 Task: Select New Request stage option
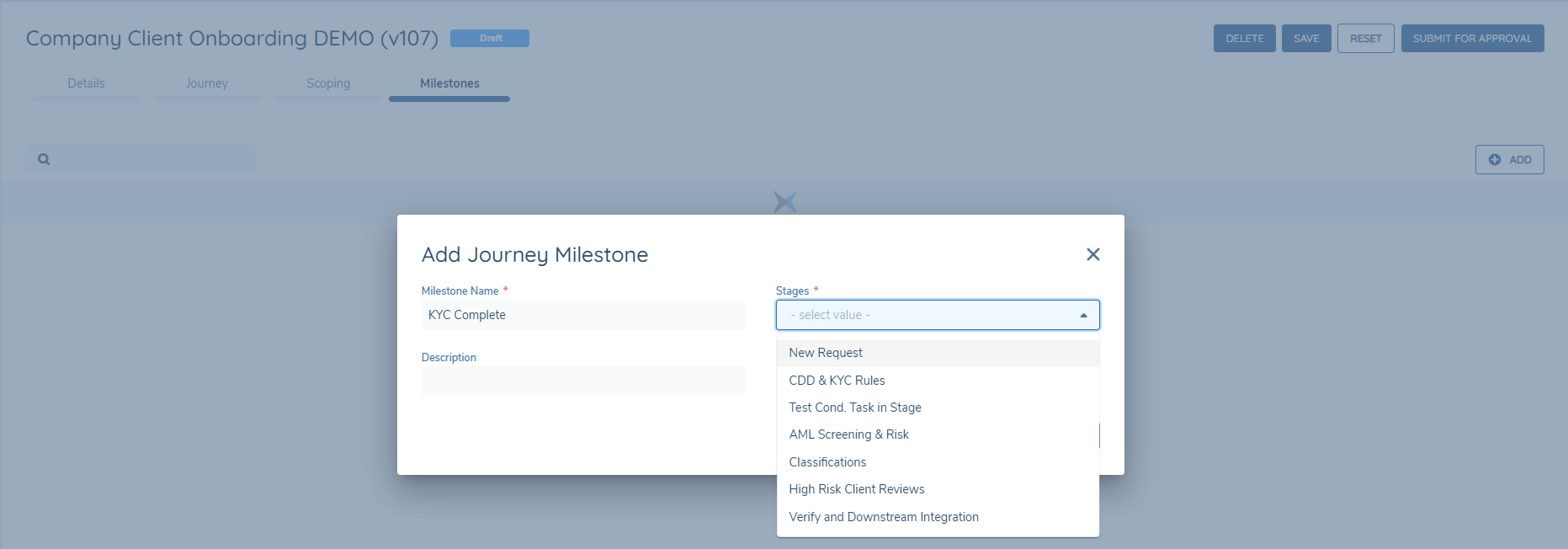pyautogui.click(x=826, y=353)
